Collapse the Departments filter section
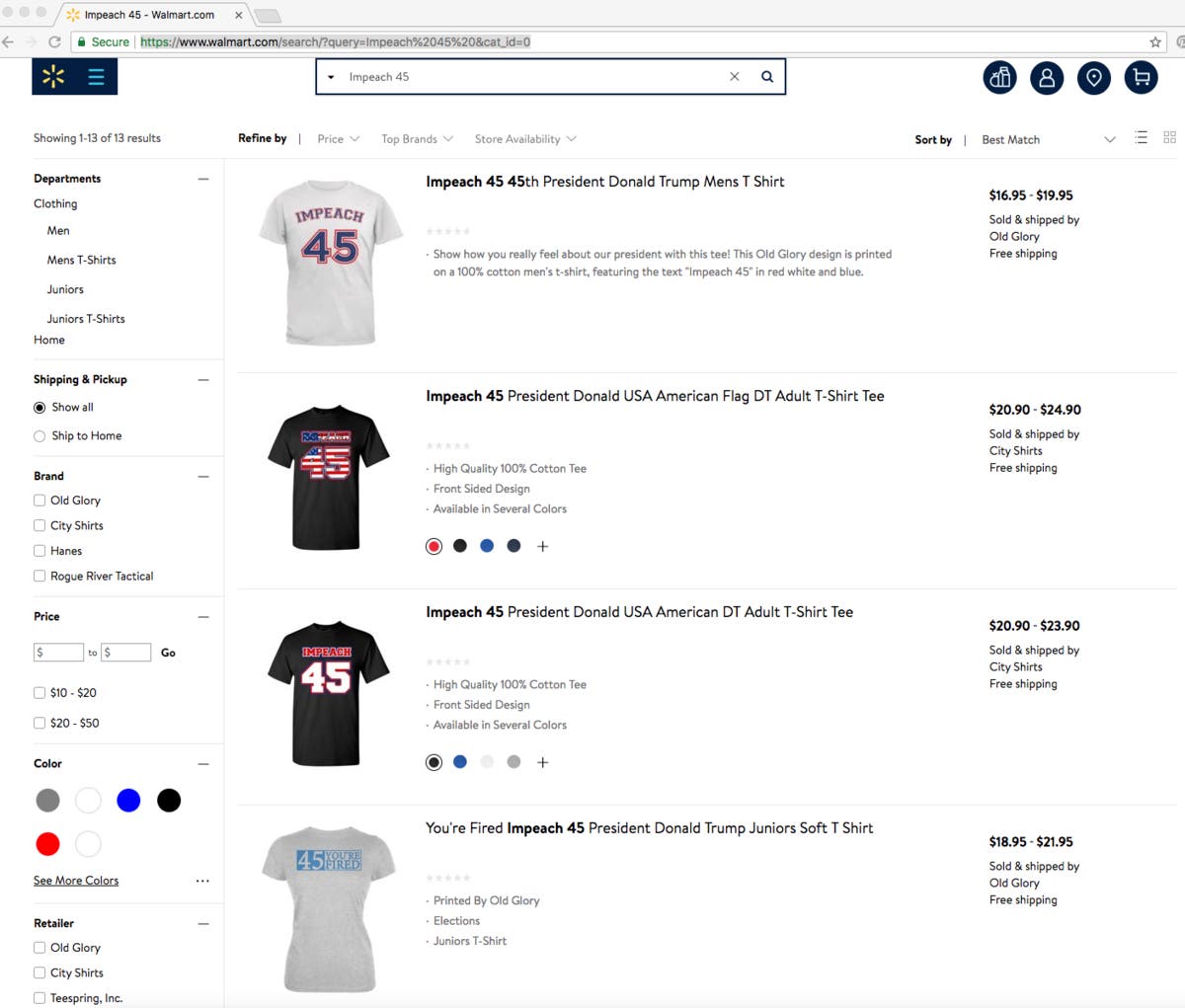Screen dimensions: 1185x1008 coord(203,179)
